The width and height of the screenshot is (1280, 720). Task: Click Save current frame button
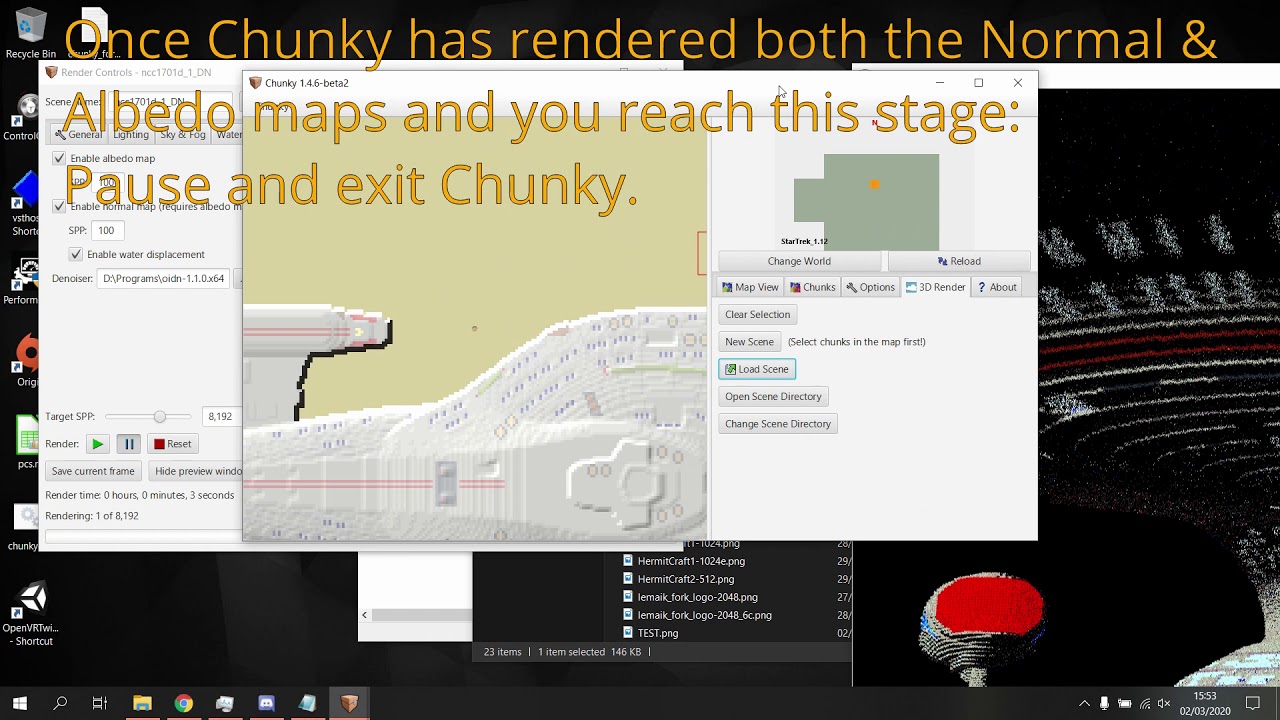coord(93,471)
